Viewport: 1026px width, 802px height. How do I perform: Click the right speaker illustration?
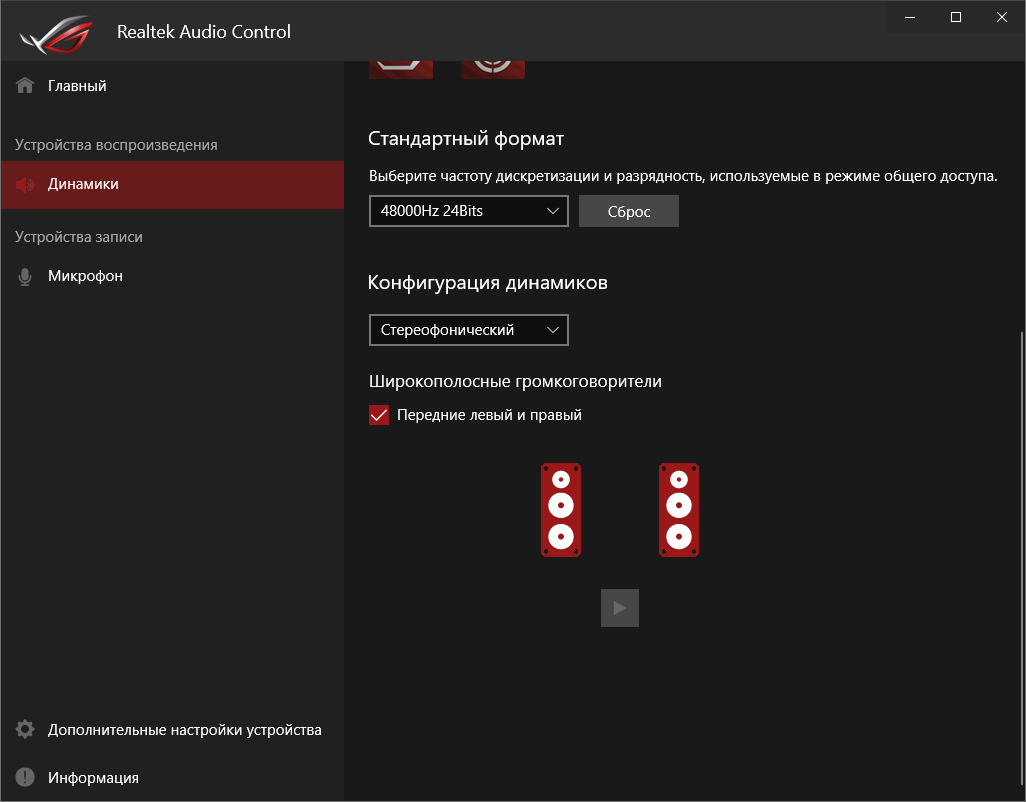(679, 510)
